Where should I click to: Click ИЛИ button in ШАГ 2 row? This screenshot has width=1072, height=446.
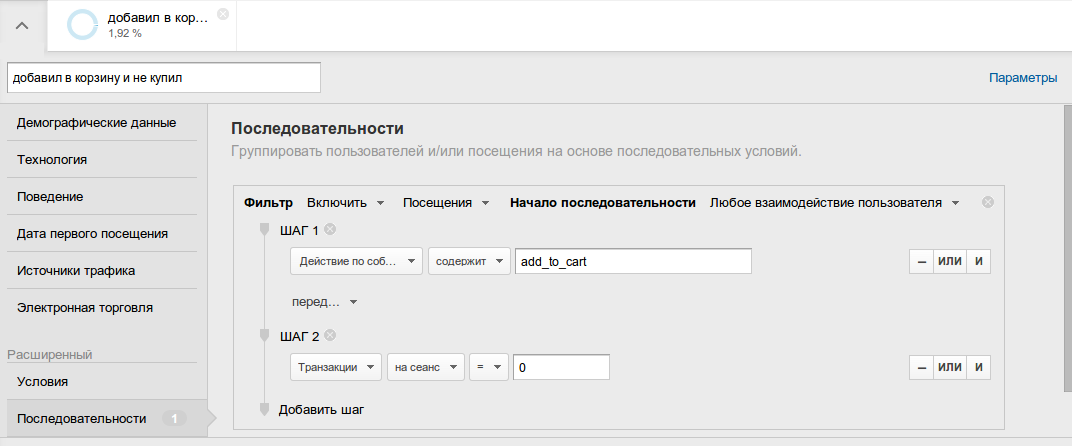[x=950, y=367]
